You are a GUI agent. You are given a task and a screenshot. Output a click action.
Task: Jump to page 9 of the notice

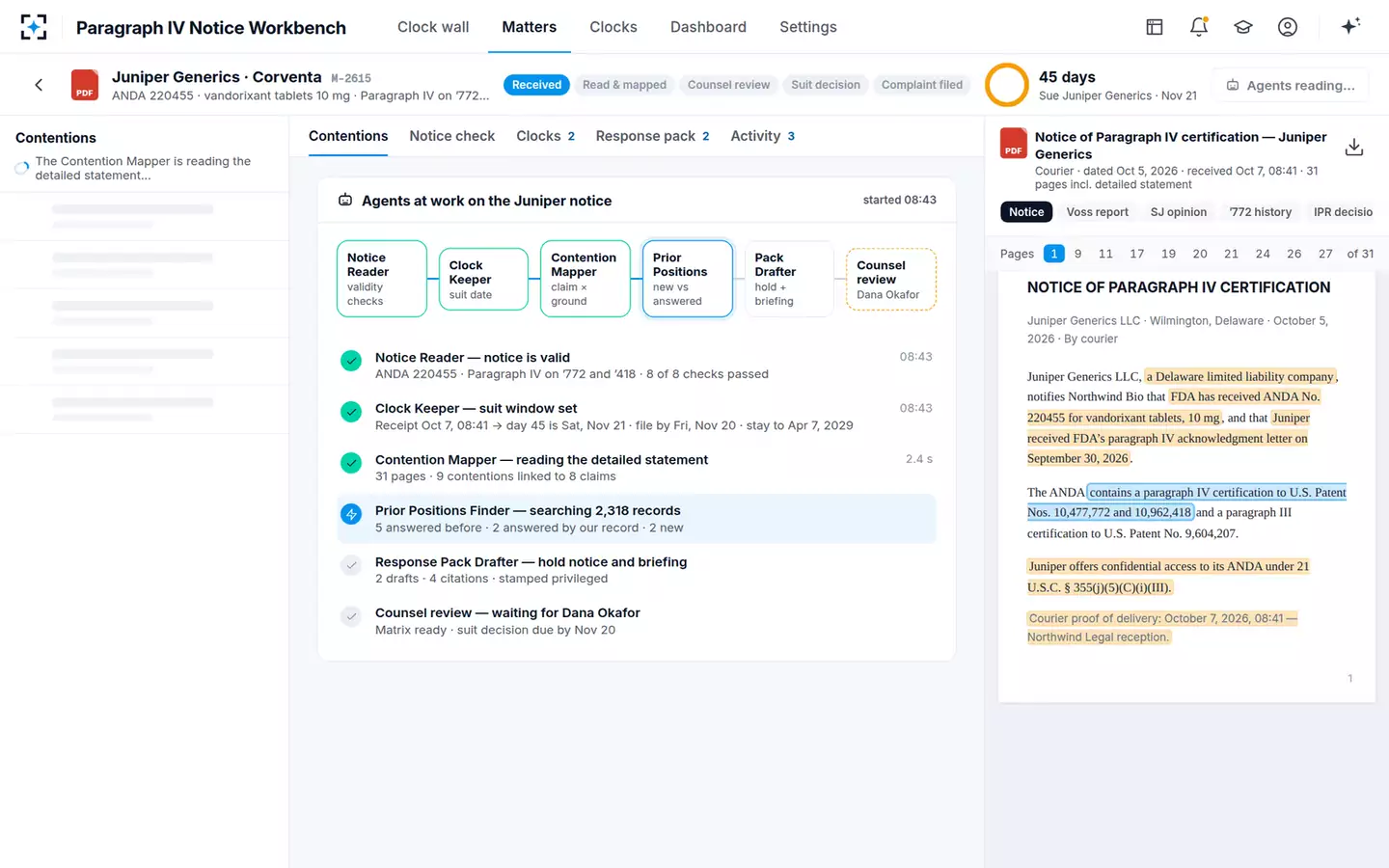[1078, 254]
